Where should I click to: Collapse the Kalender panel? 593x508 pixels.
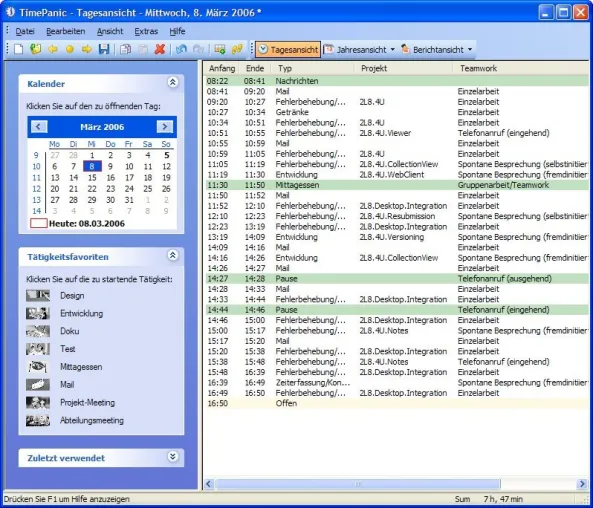tap(173, 82)
